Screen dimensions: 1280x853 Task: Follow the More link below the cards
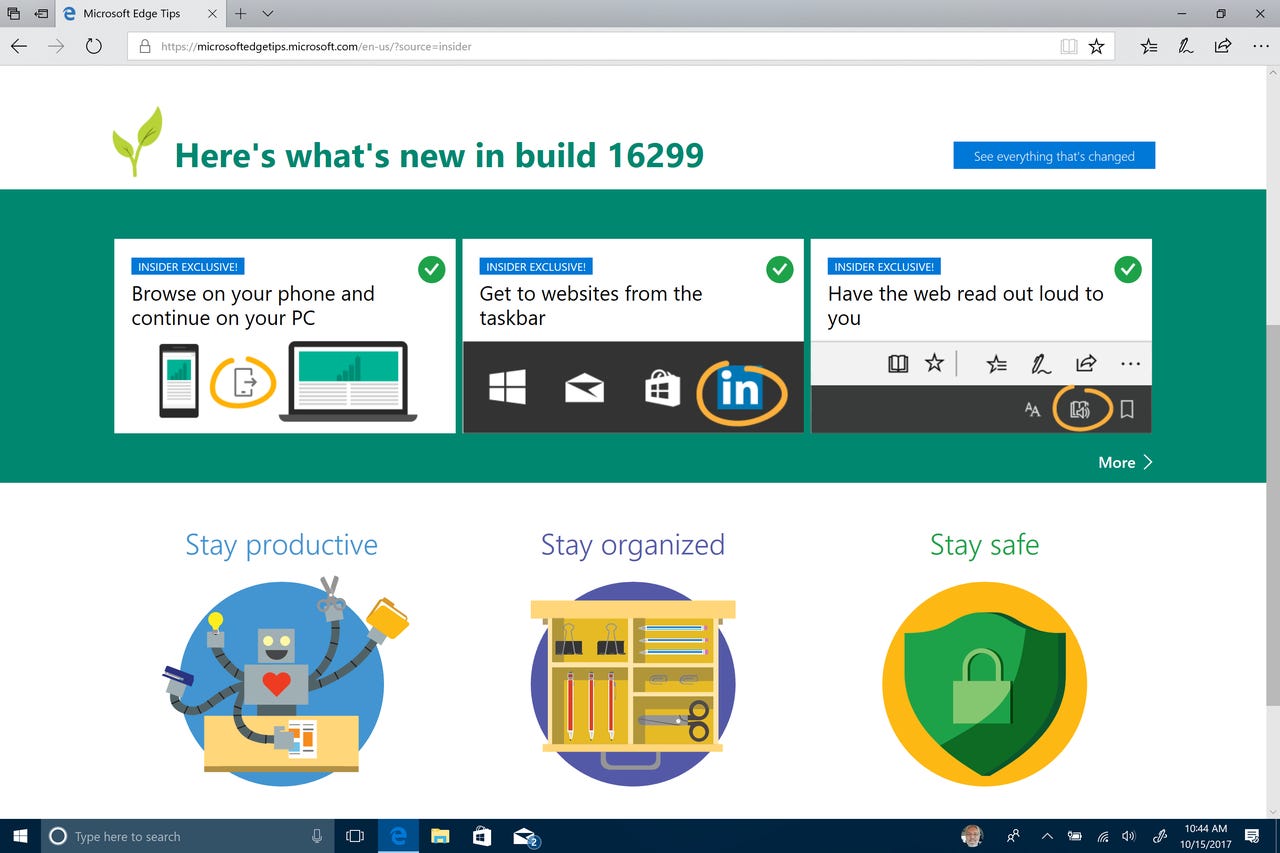pyautogui.click(x=1117, y=462)
